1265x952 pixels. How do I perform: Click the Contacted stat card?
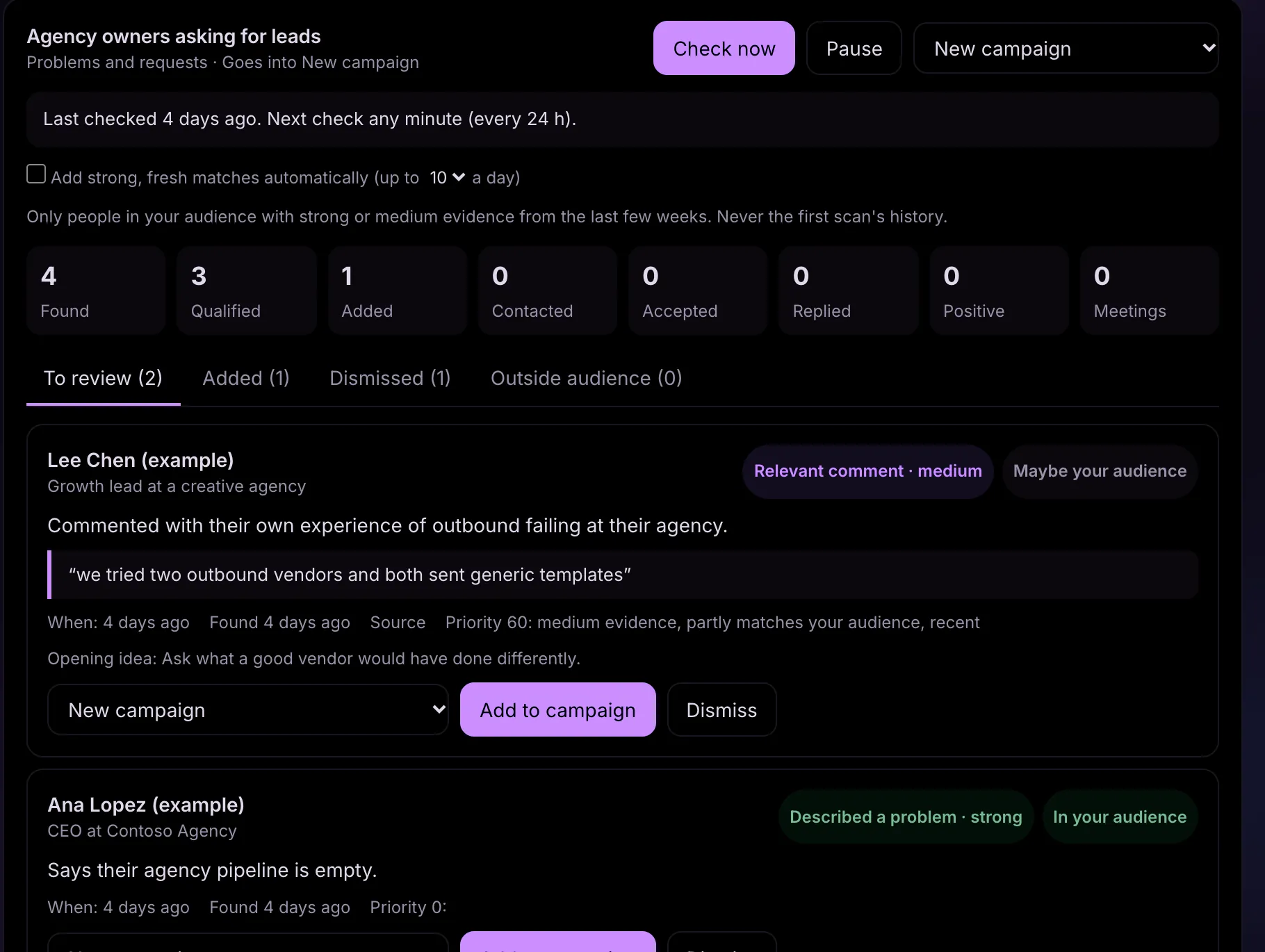(x=548, y=290)
